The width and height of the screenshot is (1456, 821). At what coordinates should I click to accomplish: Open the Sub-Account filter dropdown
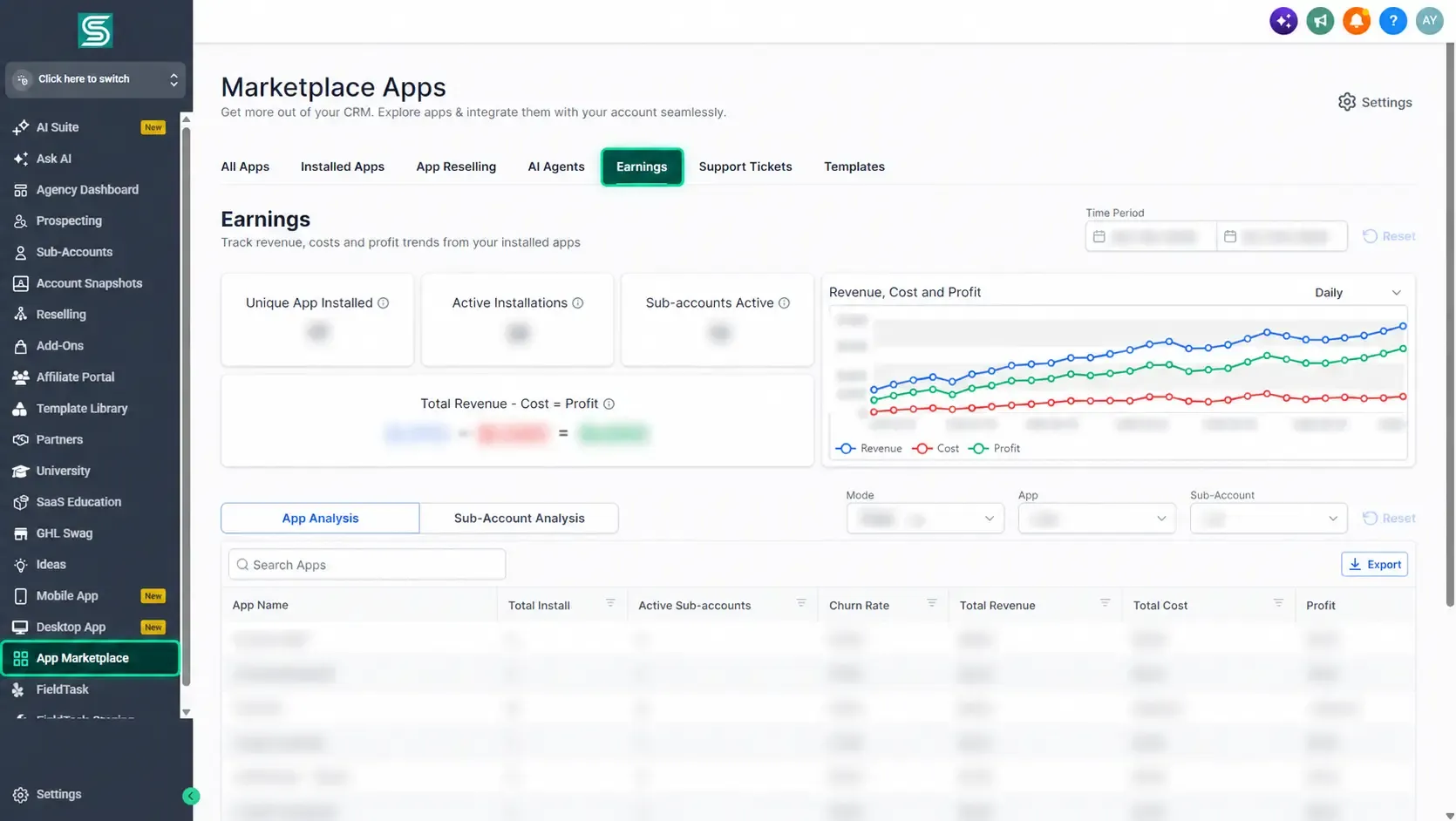point(1269,519)
